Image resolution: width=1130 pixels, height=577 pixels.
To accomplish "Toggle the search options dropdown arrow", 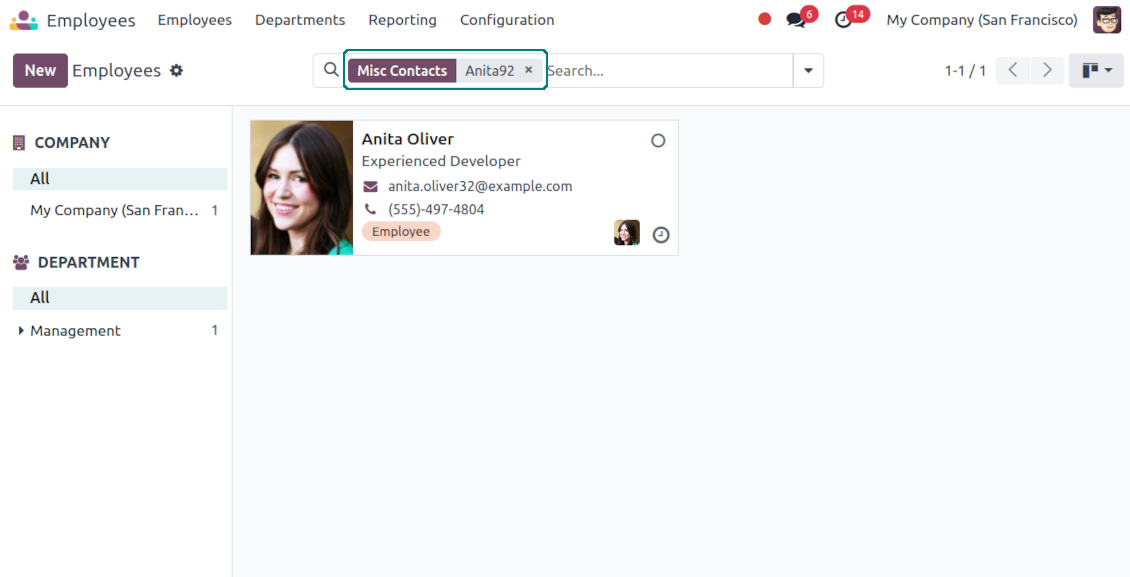I will pos(808,71).
